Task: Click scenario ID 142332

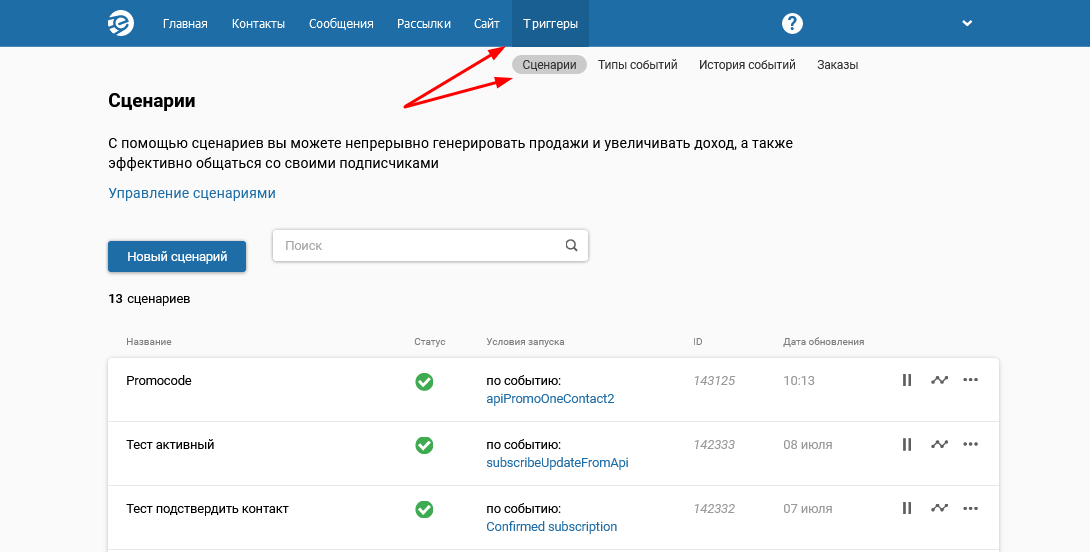Action: pos(714,509)
